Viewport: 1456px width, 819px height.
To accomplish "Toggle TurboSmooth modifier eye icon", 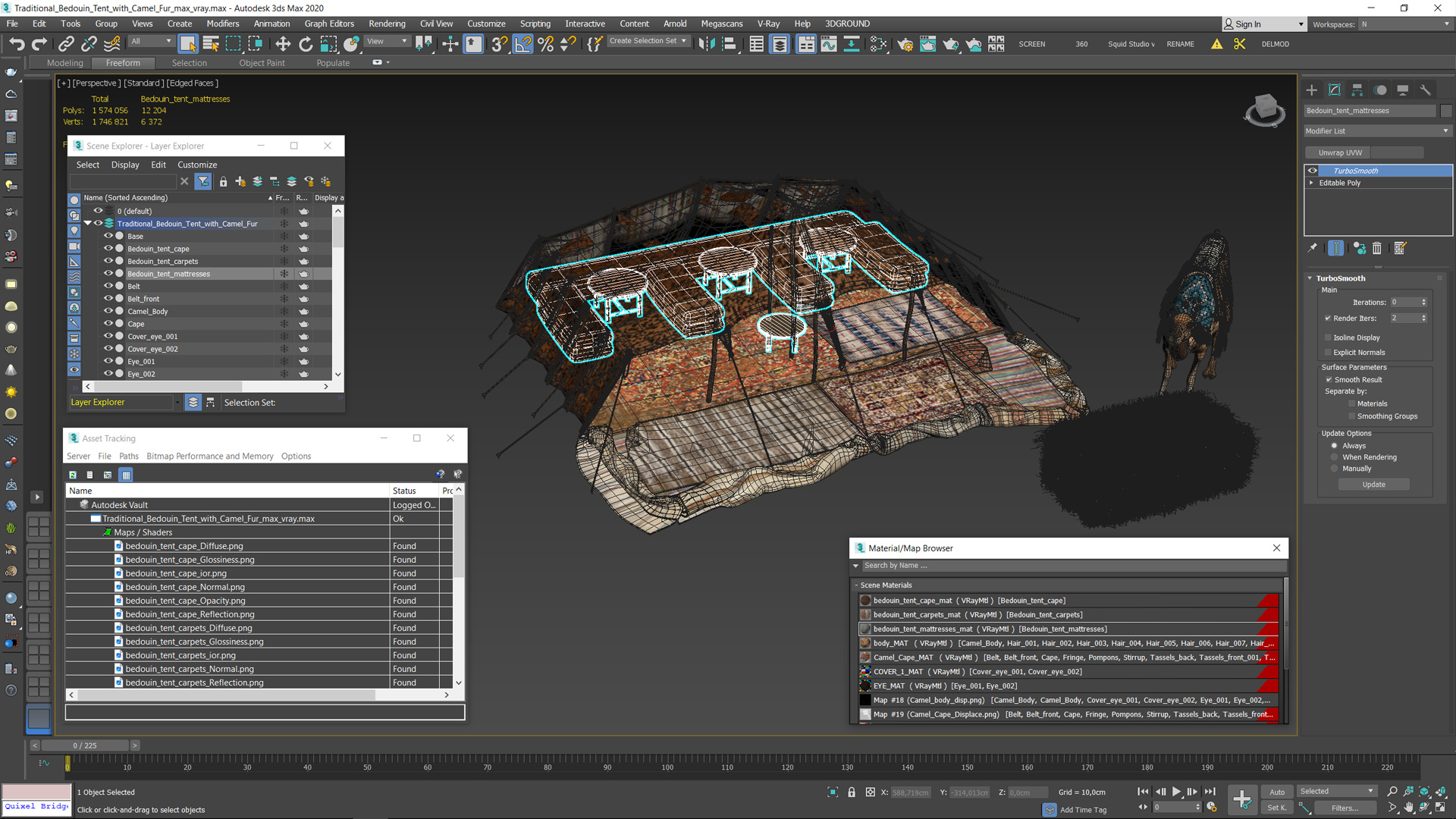I will (x=1313, y=171).
